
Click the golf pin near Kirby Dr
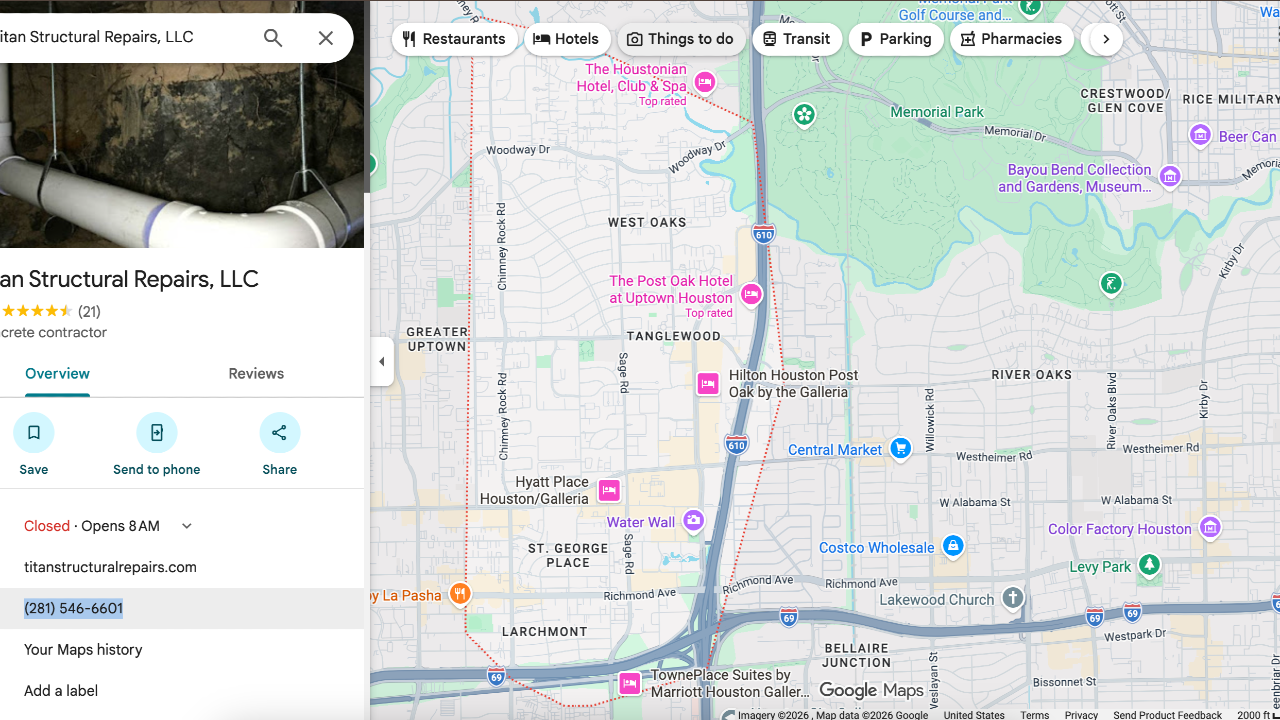(x=1110, y=284)
